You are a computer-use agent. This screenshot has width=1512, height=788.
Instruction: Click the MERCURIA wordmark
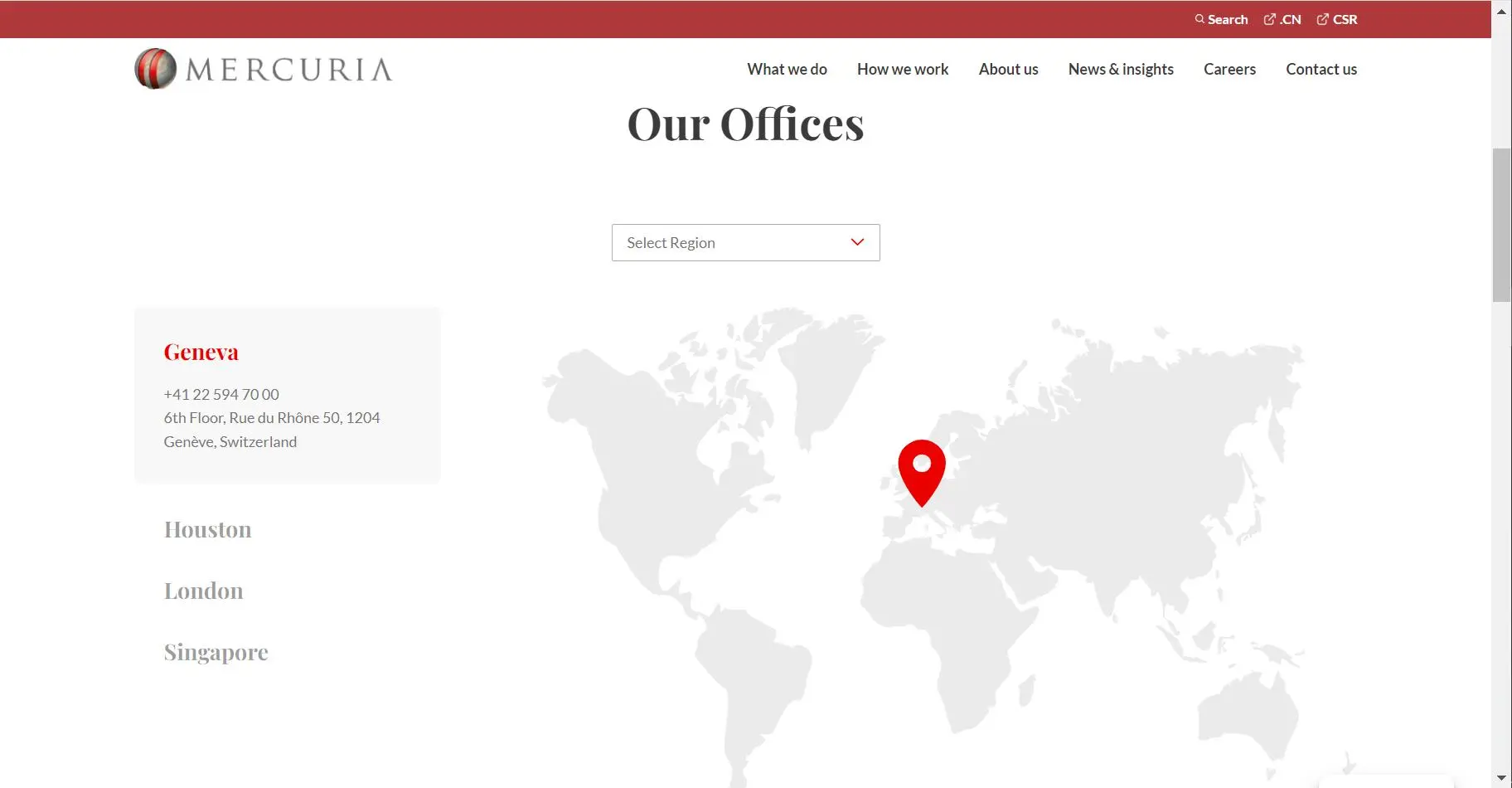point(288,70)
